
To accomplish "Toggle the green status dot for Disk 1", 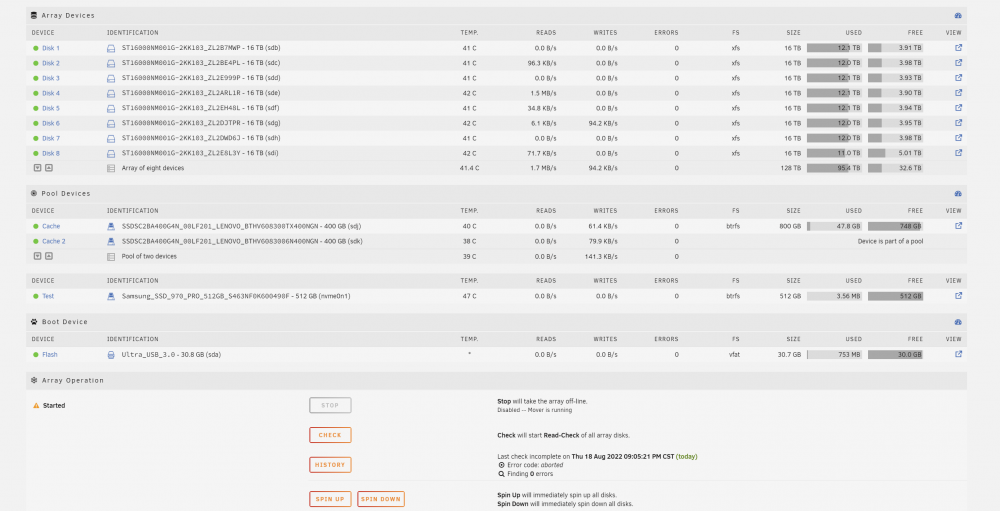I will 36,48.
